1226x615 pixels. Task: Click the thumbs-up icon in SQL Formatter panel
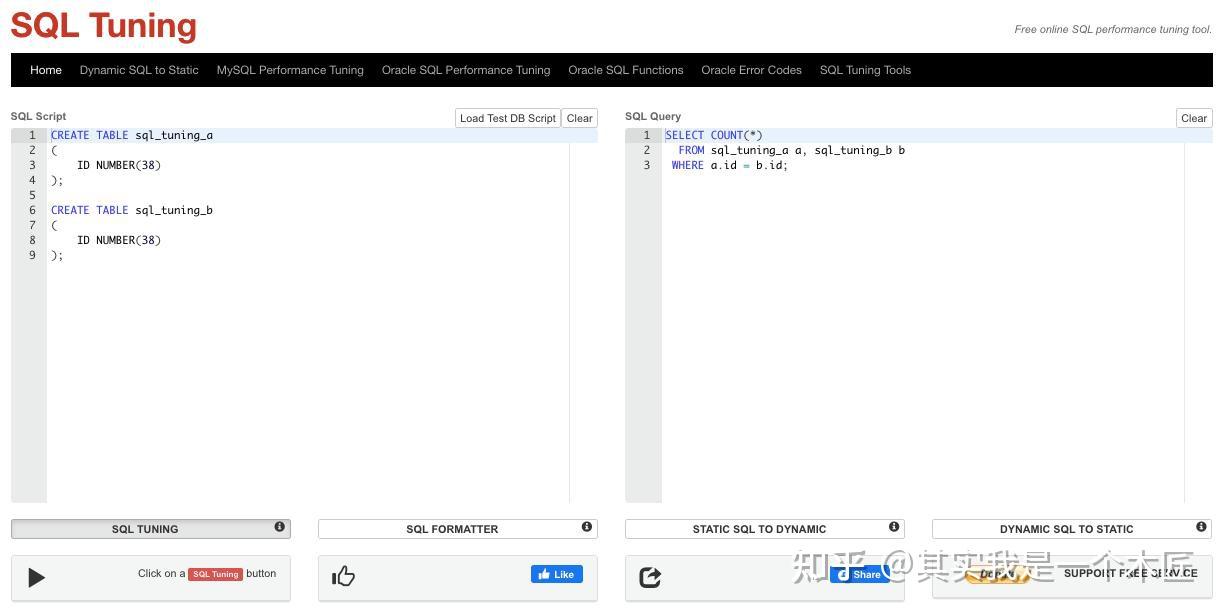[344, 576]
